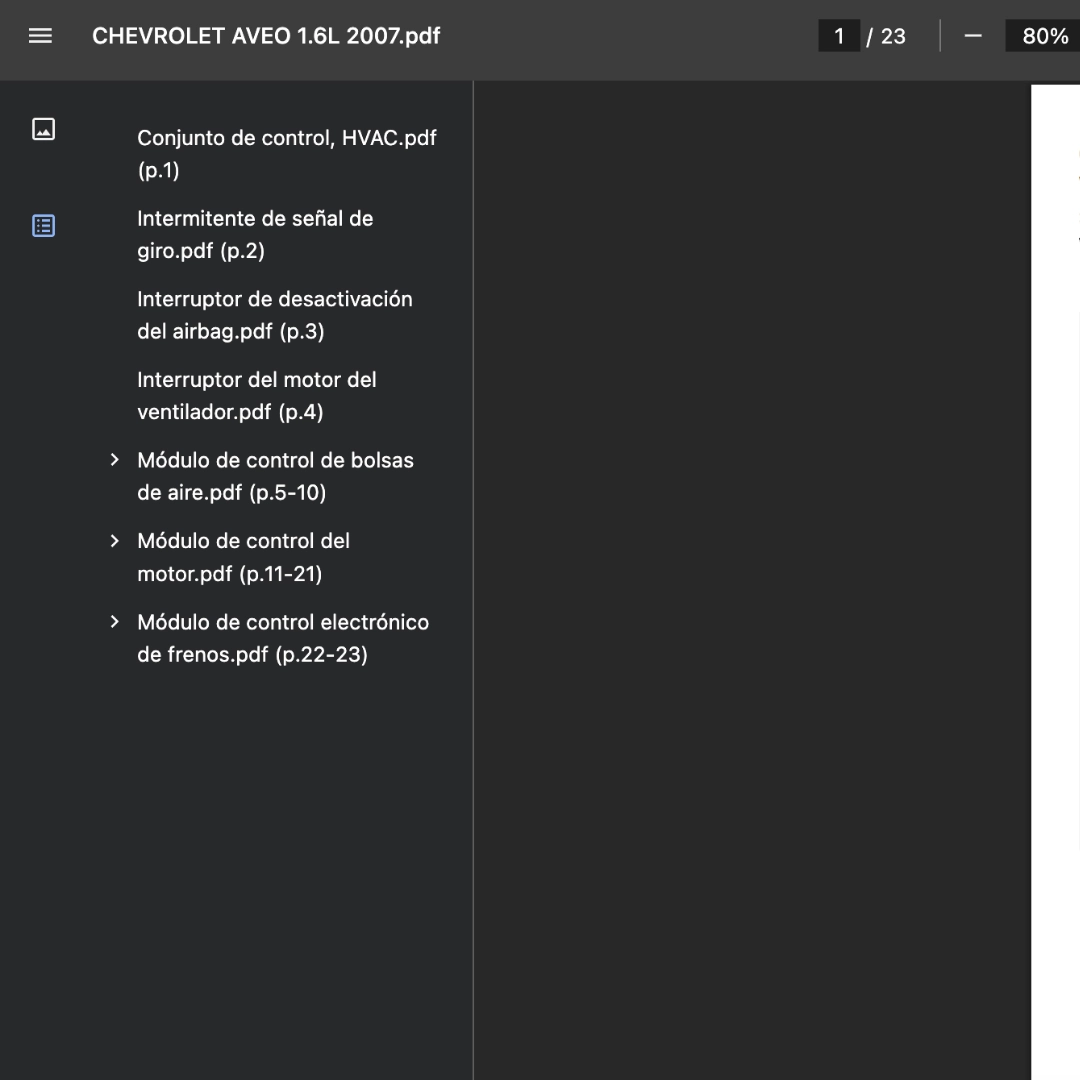The width and height of the screenshot is (1080, 1080).
Task: Jump to Interruptor de desactivación del airbag.pdf
Action: click(274, 315)
